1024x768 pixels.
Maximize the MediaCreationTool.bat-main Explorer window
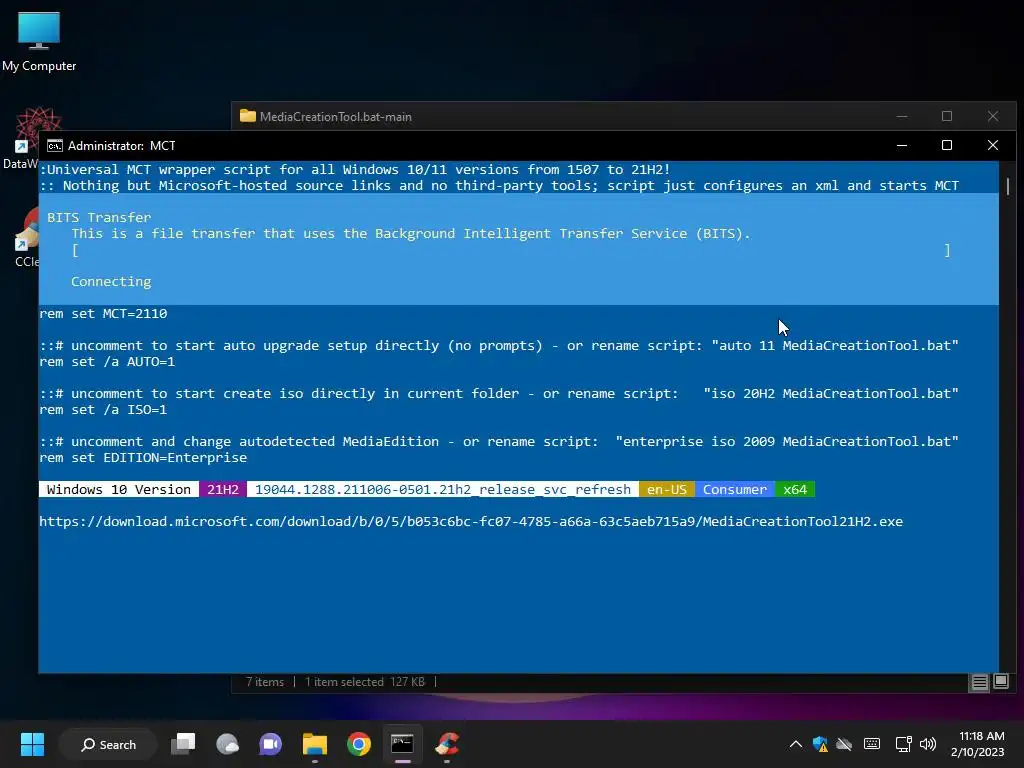[x=947, y=116]
